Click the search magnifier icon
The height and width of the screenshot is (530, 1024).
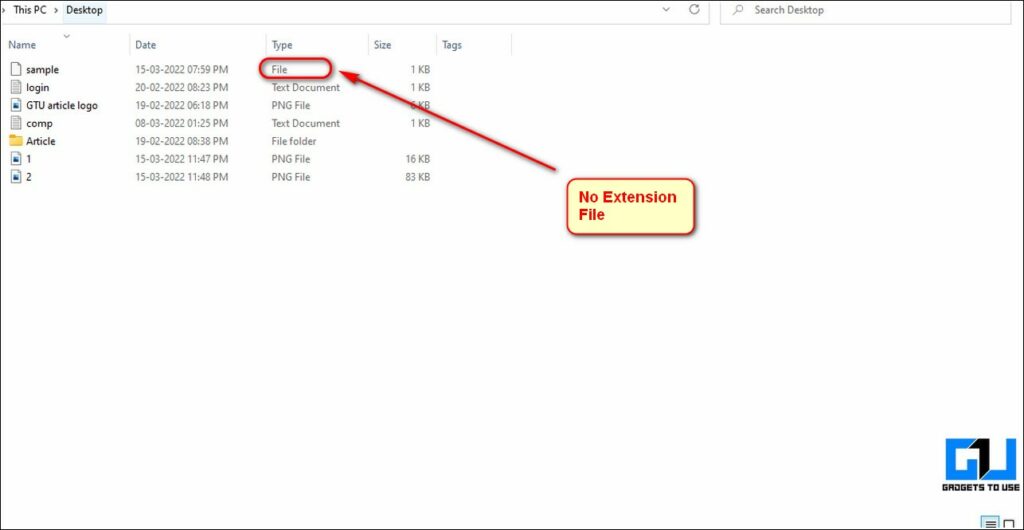738,10
